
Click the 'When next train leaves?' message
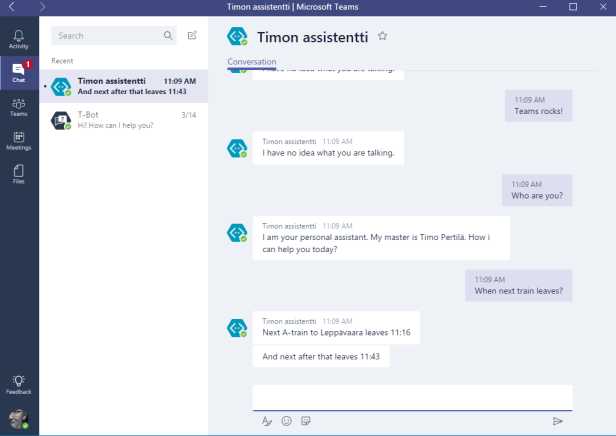519,286
